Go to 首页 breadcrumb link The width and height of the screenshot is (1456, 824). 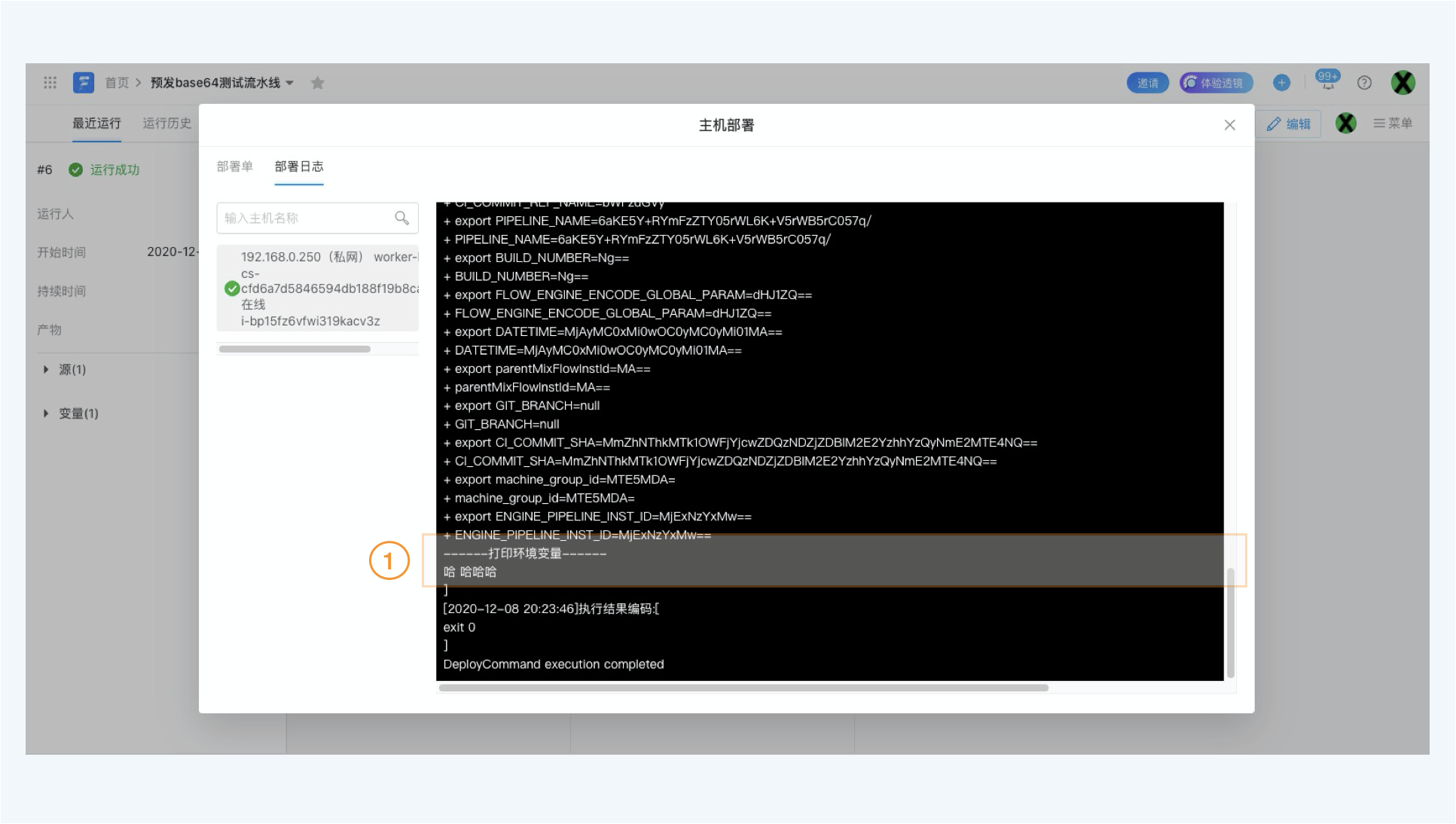click(117, 83)
